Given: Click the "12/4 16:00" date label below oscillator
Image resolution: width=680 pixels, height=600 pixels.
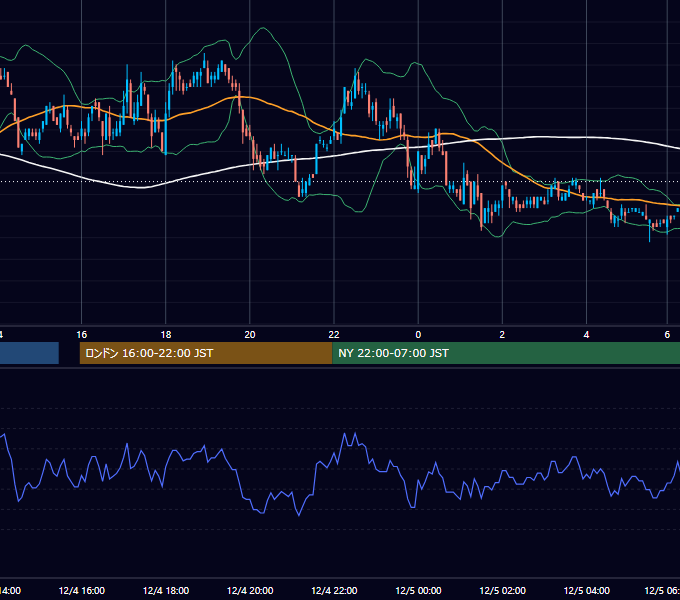Looking at the screenshot, I should pos(82,590).
